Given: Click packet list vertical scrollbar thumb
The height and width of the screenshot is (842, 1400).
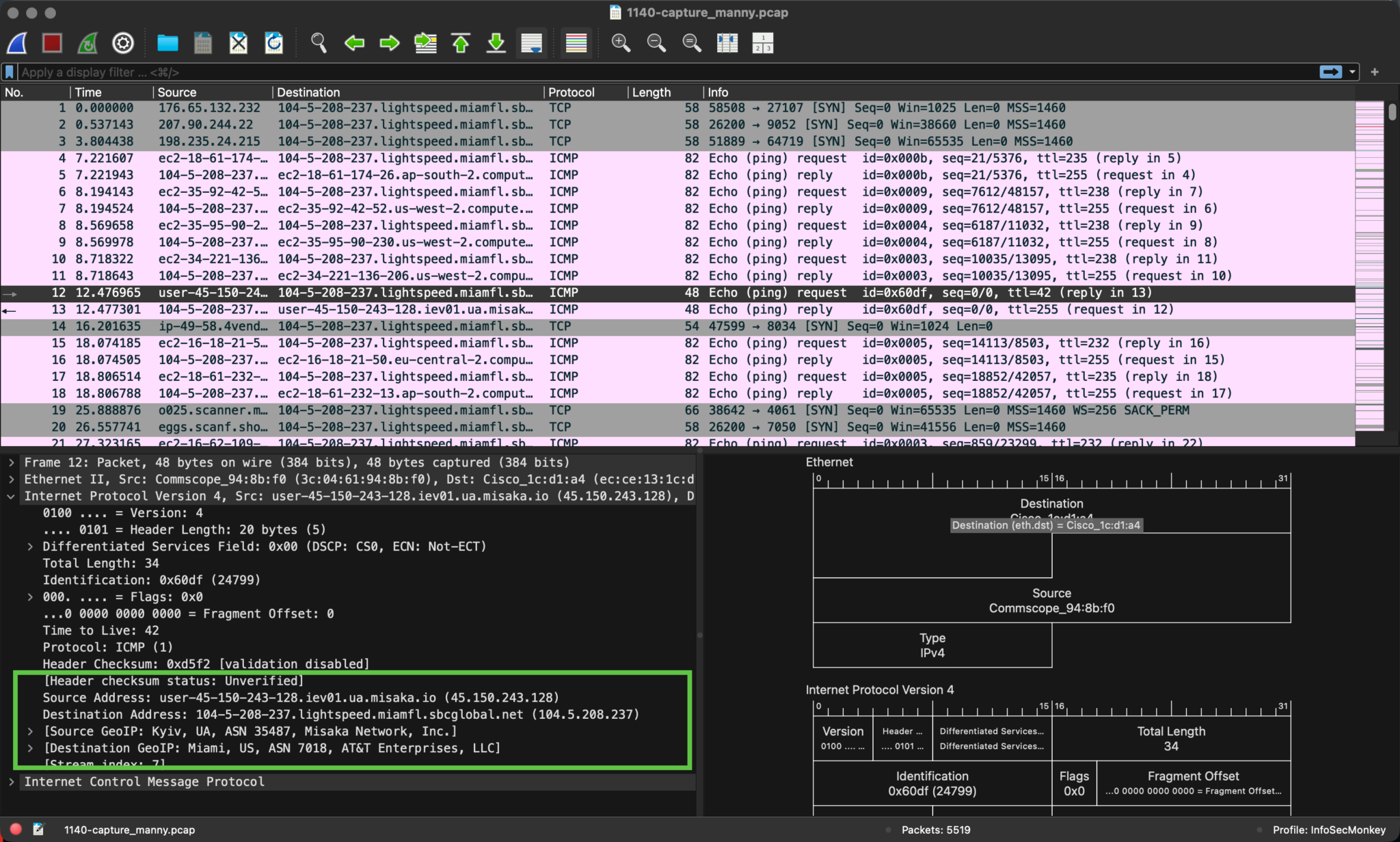Looking at the screenshot, I should pyautogui.click(x=1392, y=111).
